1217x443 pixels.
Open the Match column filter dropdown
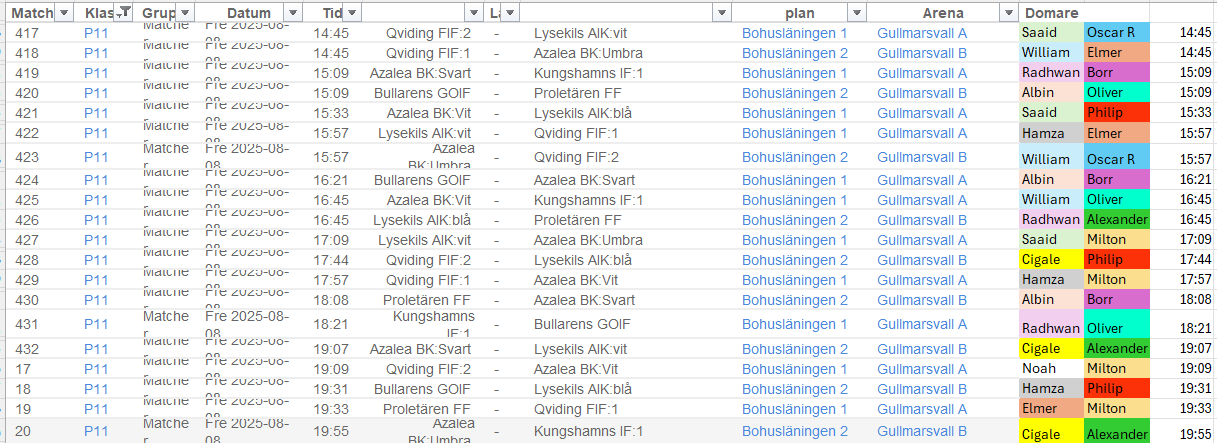[x=64, y=12]
